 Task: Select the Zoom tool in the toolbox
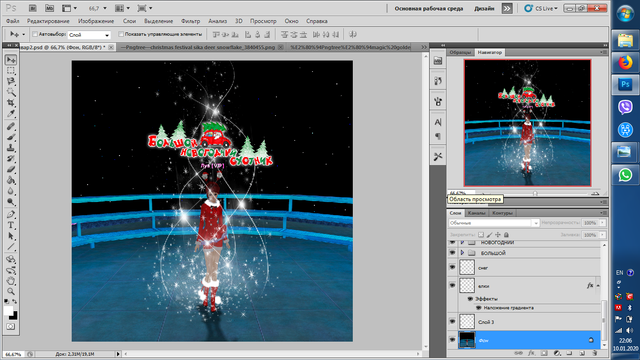(x=11, y=291)
